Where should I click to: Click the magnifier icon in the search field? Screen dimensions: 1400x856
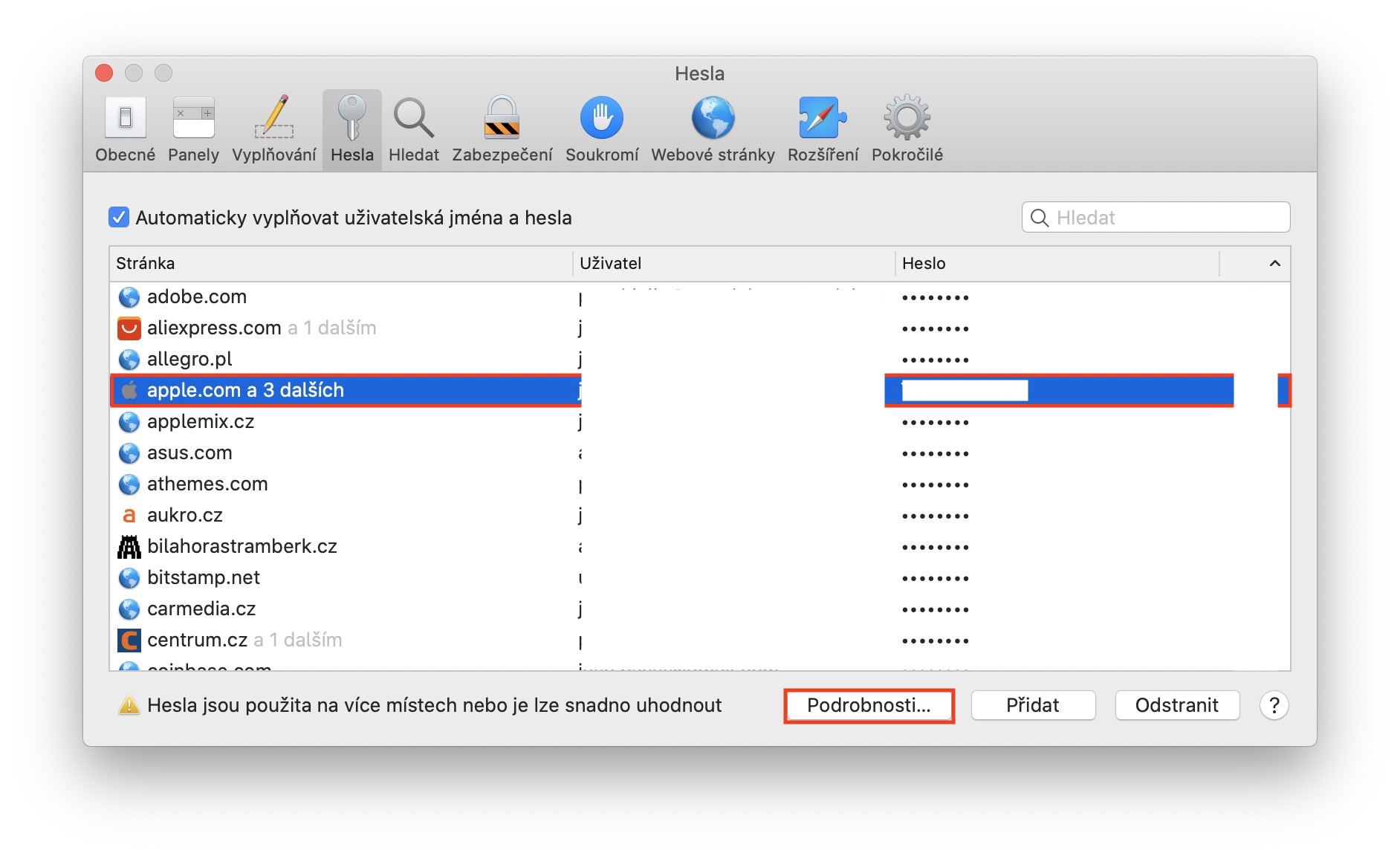tap(1040, 218)
